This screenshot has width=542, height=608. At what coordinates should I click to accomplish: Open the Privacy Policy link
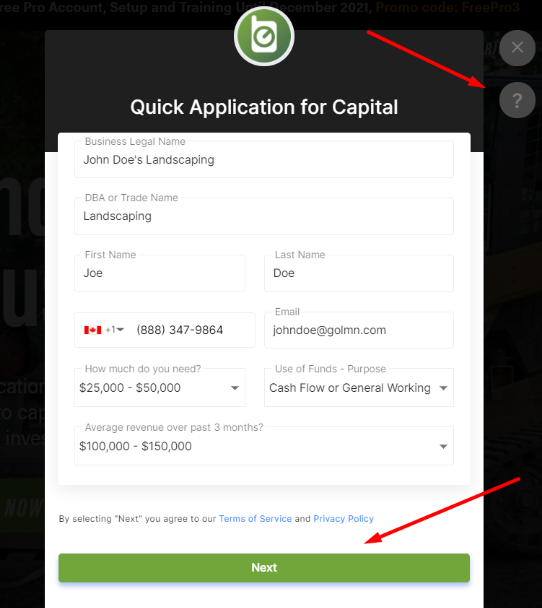click(x=343, y=518)
